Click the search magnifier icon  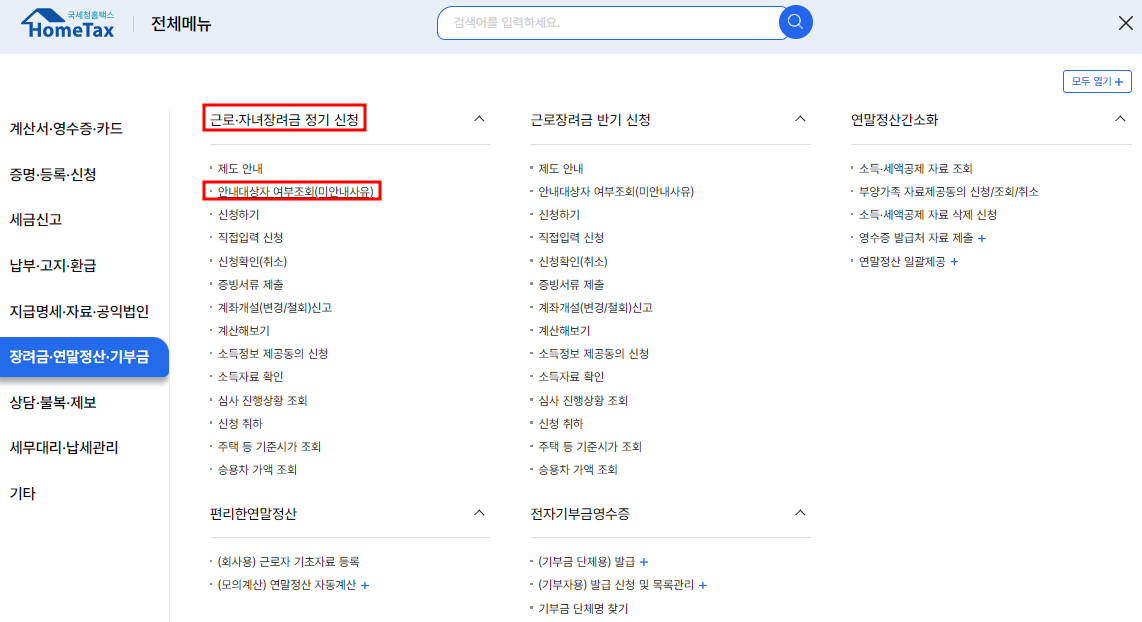tap(795, 22)
